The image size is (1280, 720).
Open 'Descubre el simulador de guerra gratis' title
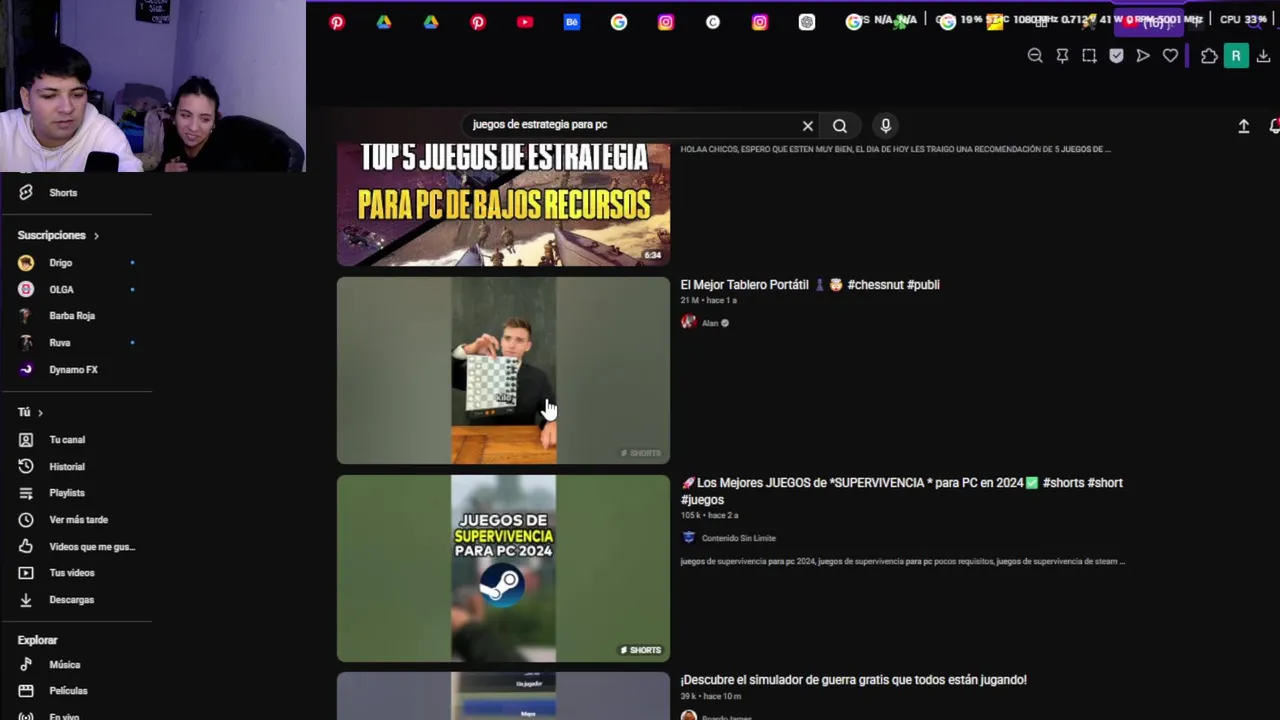(x=853, y=680)
